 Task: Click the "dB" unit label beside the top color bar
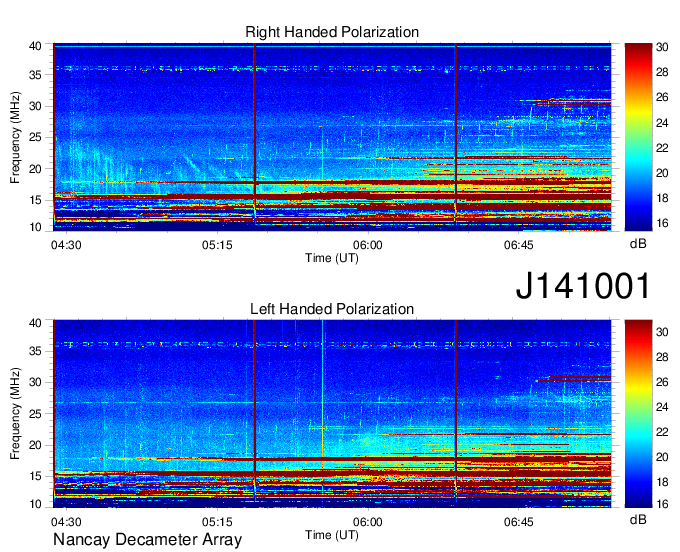click(x=638, y=244)
